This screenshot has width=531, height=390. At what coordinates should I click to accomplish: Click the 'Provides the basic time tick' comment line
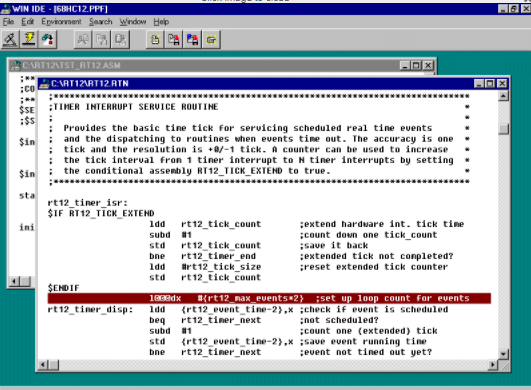pyautogui.click(x=248, y=128)
